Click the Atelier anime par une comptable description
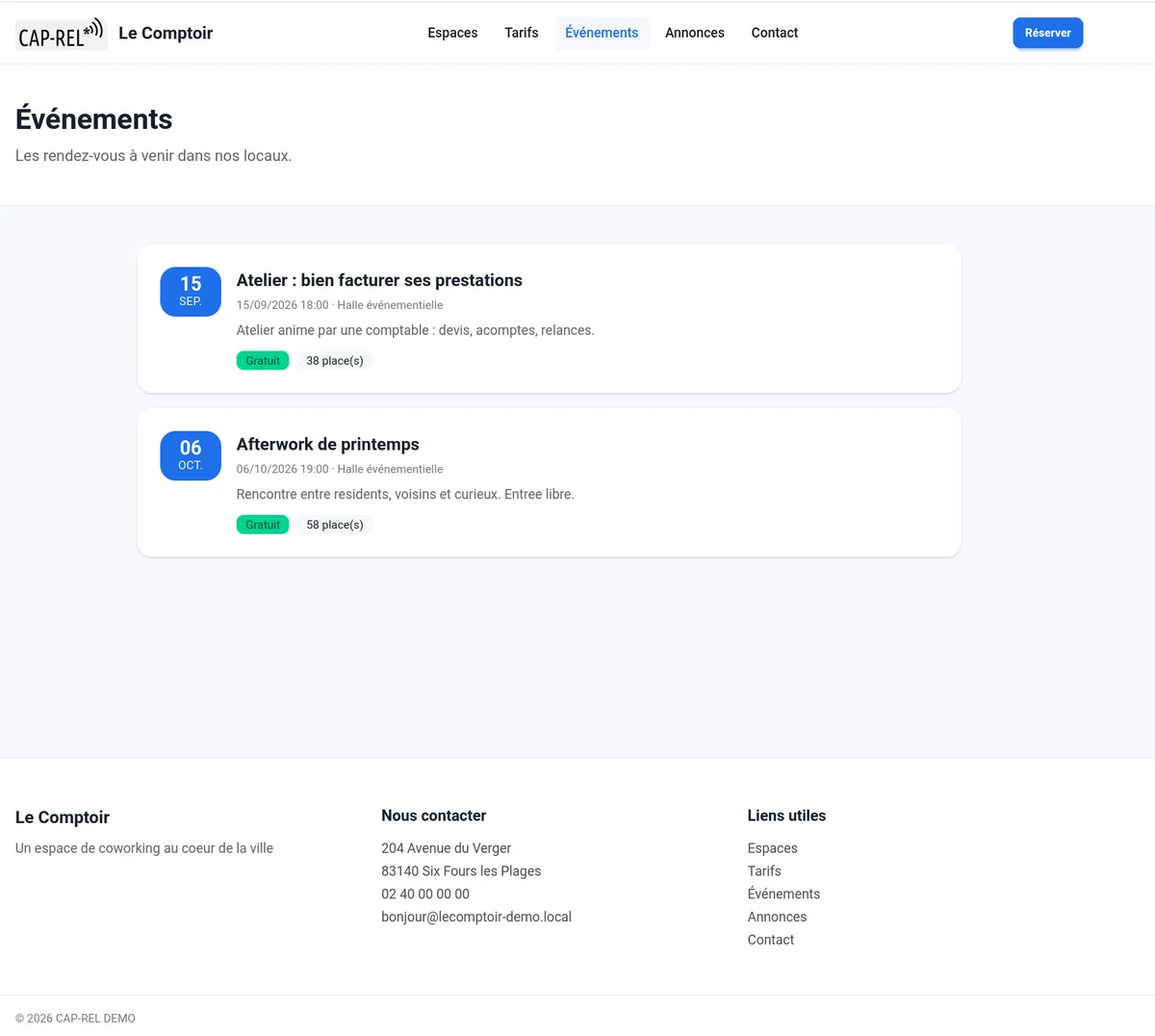Image resolution: width=1155 pixels, height=1036 pixels. click(416, 330)
